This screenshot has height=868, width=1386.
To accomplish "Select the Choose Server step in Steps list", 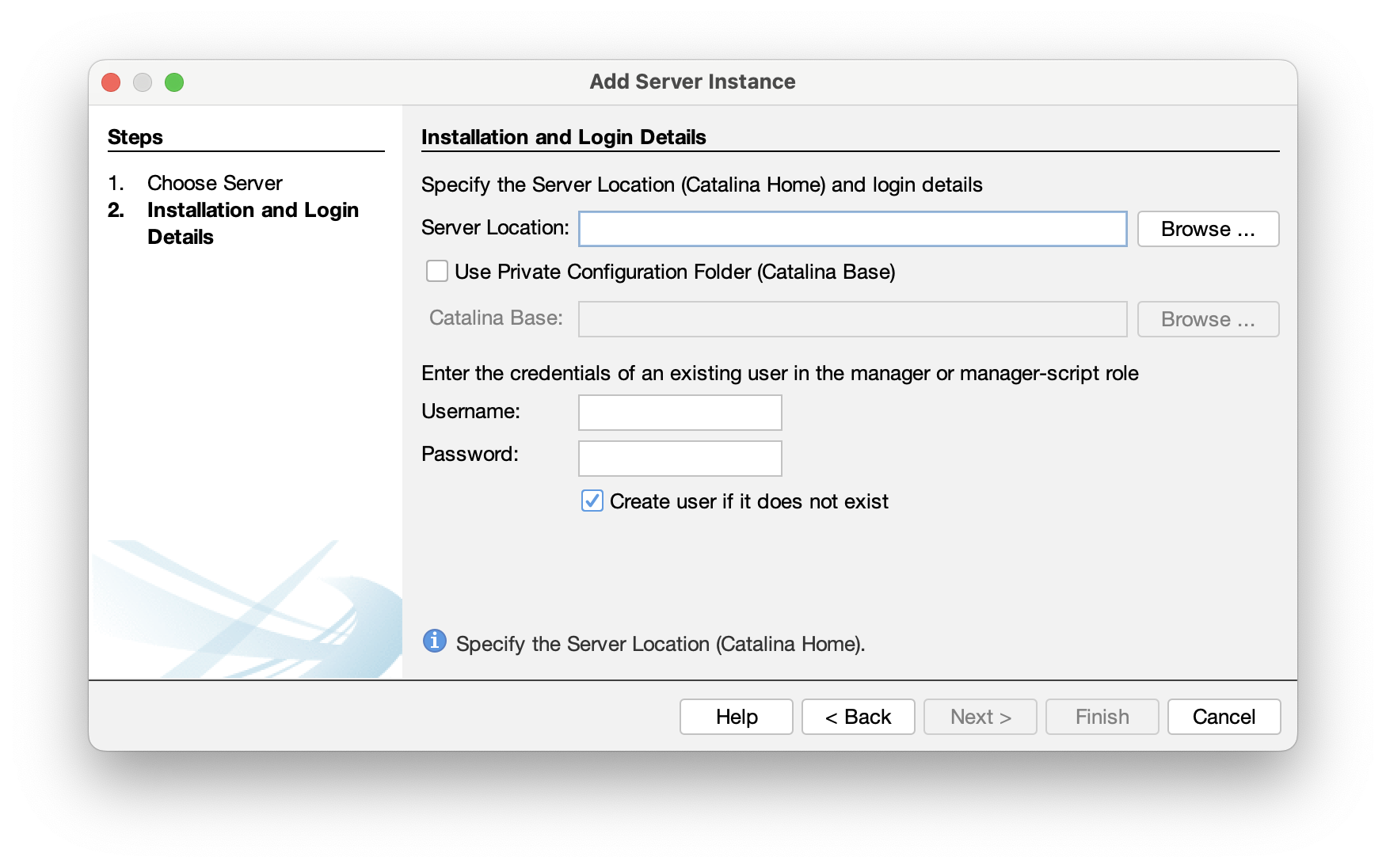I will point(215,183).
